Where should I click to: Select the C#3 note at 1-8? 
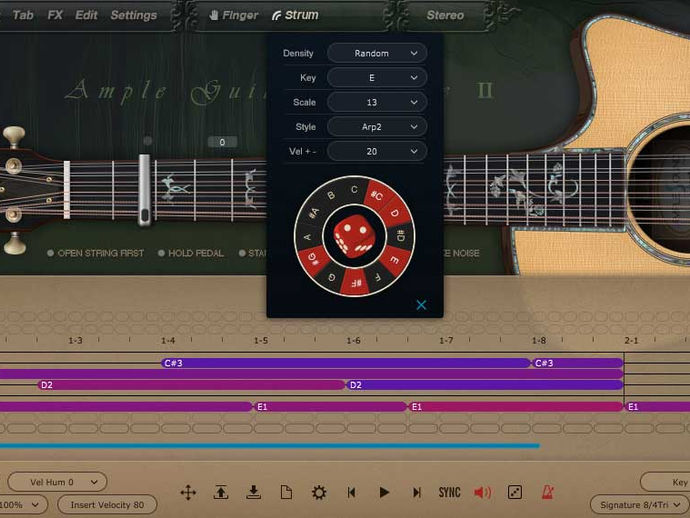(577, 363)
